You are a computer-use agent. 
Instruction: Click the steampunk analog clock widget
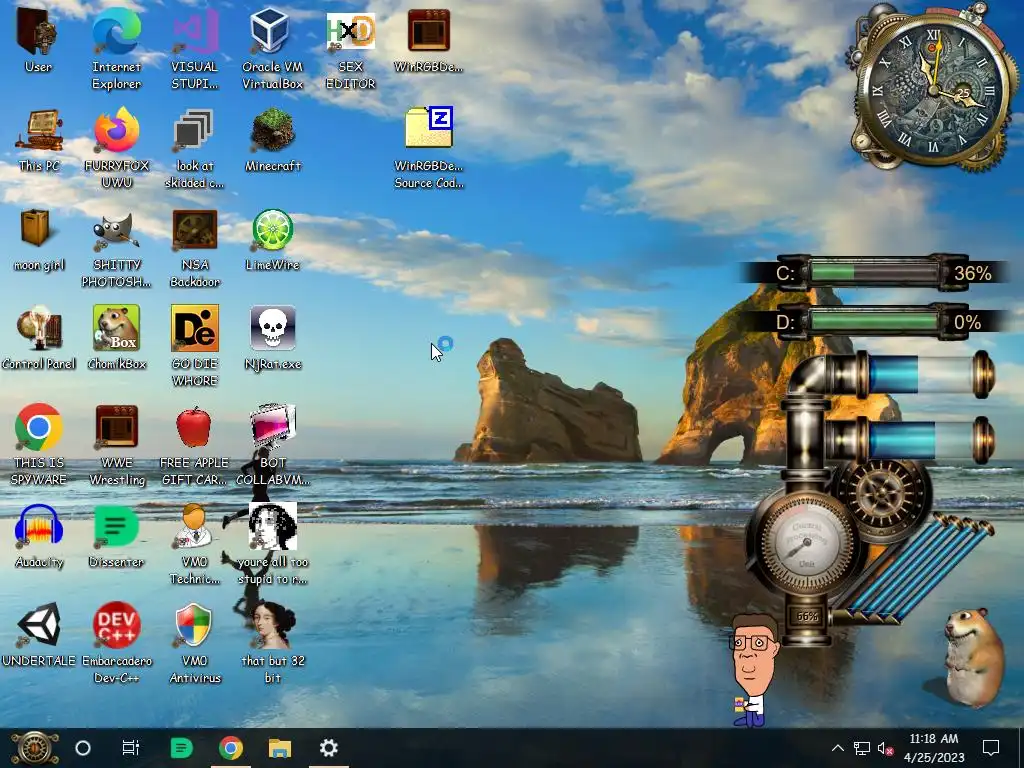(933, 89)
